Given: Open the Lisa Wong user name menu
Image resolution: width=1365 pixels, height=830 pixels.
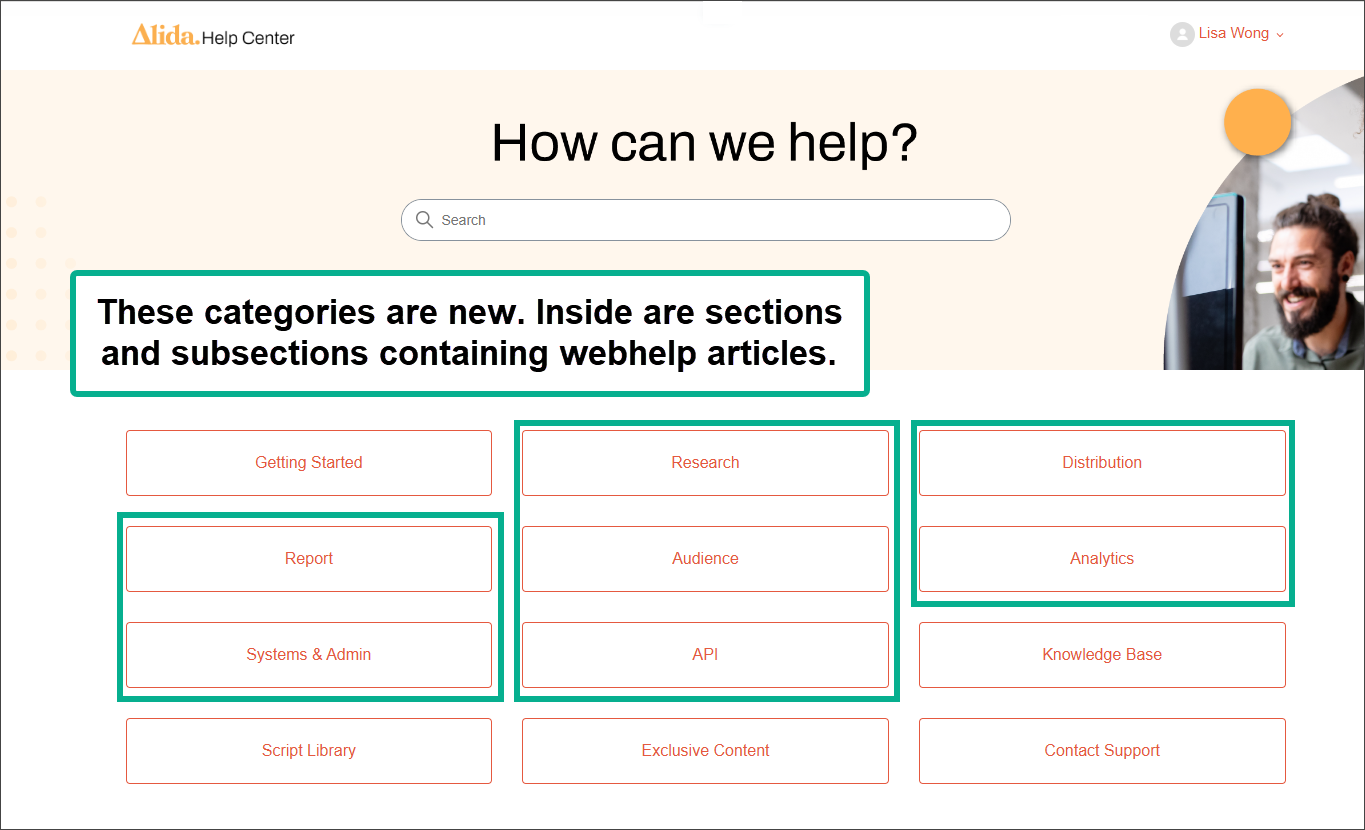Looking at the screenshot, I should [1233, 33].
